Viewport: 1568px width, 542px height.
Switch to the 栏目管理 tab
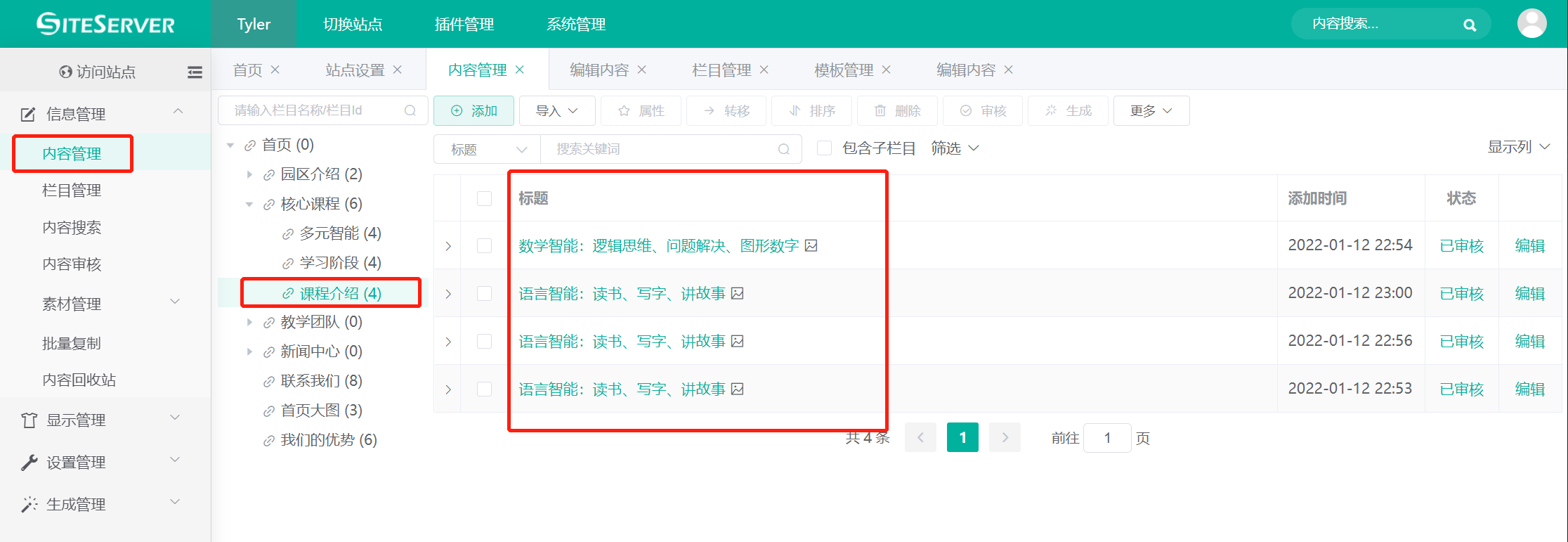pyautogui.click(x=721, y=70)
